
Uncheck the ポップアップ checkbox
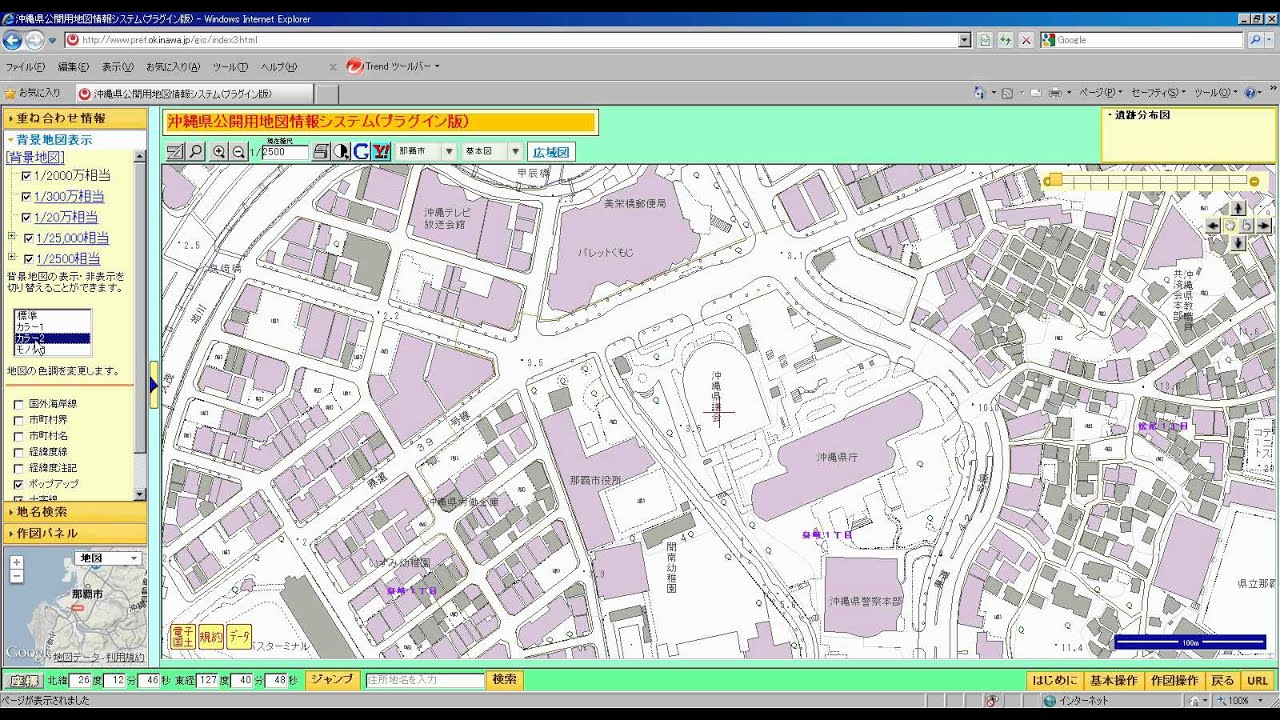point(18,484)
